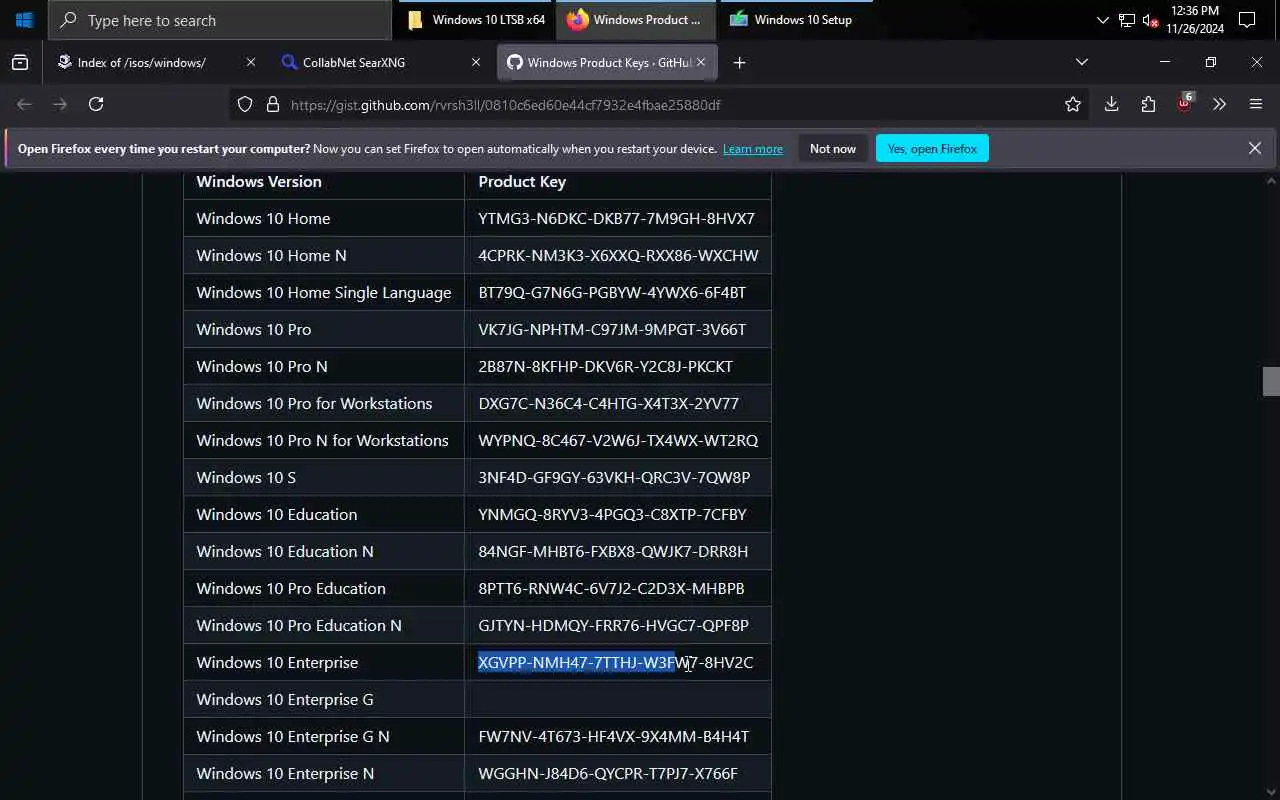
Task: Open network status tray icon
Action: (x=1127, y=20)
